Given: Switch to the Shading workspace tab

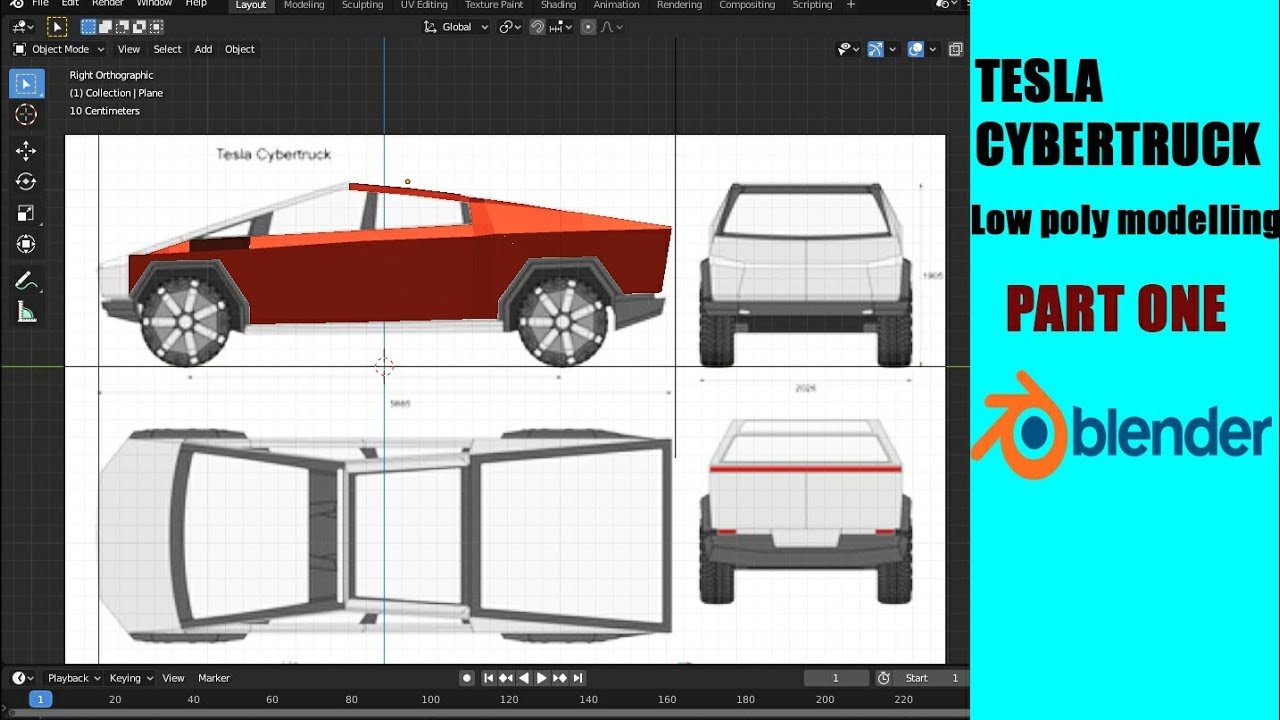Looking at the screenshot, I should point(558,5).
